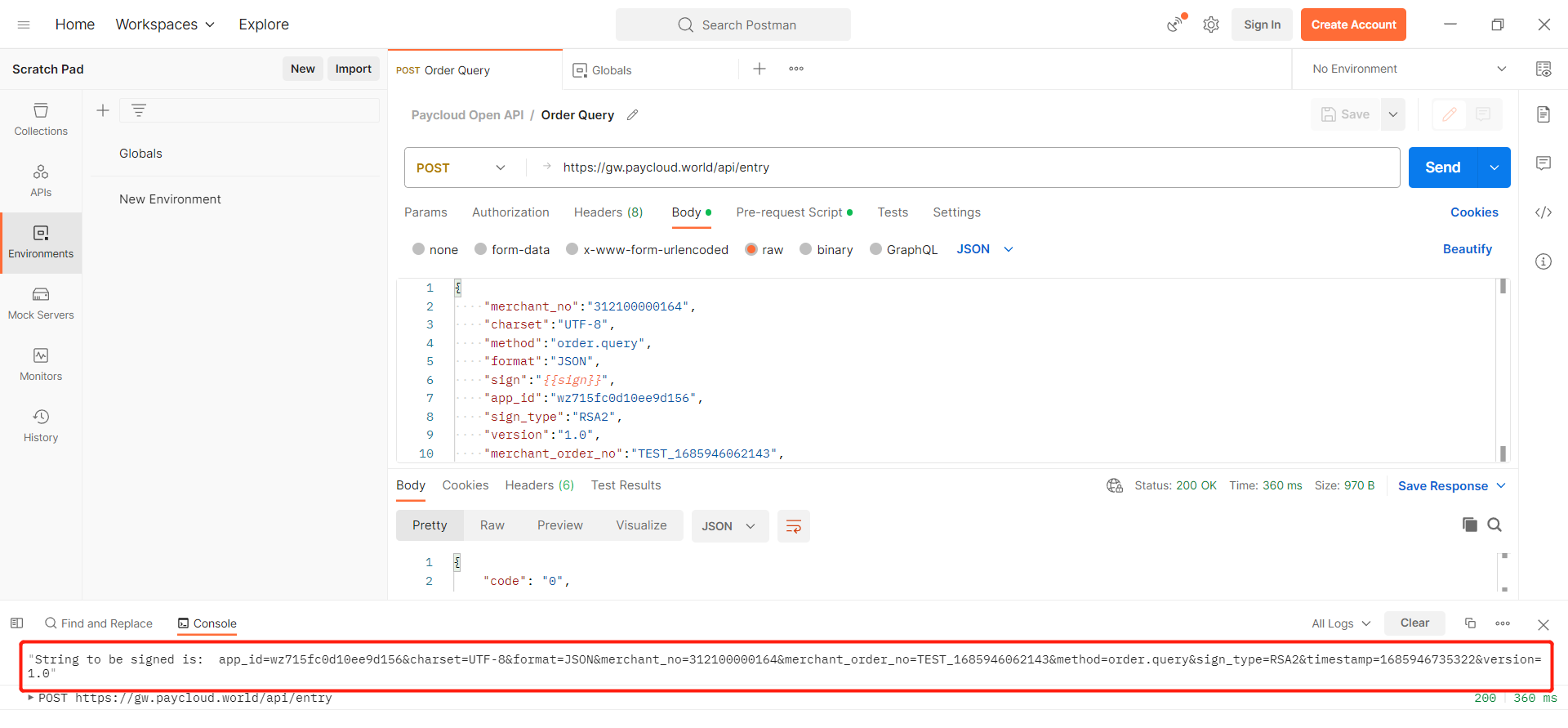Select the form-data body type radio button
The height and width of the screenshot is (728, 1568).
(481, 249)
